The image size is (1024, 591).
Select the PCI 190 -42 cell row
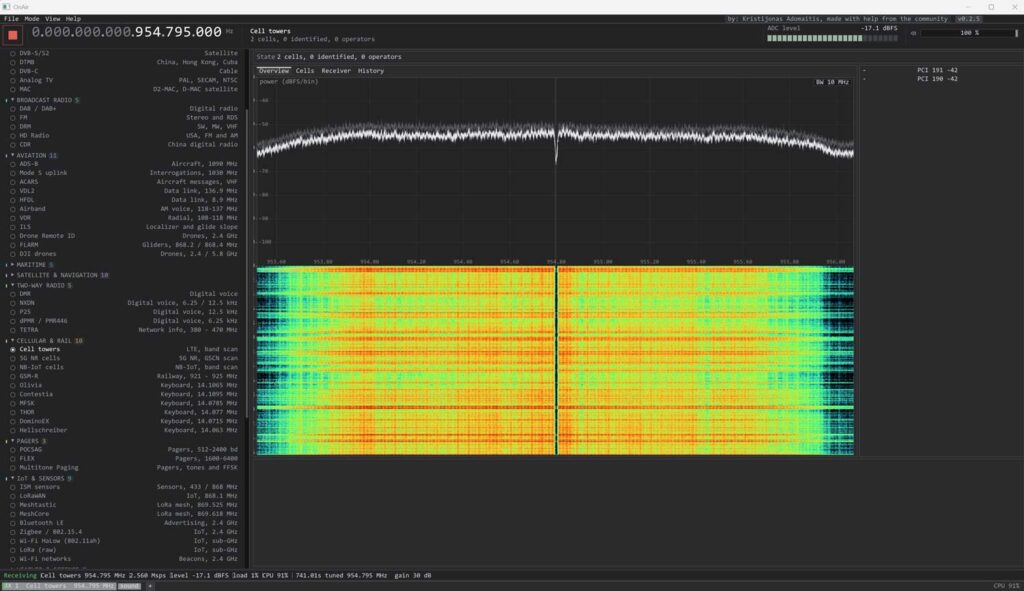pos(937,79)
